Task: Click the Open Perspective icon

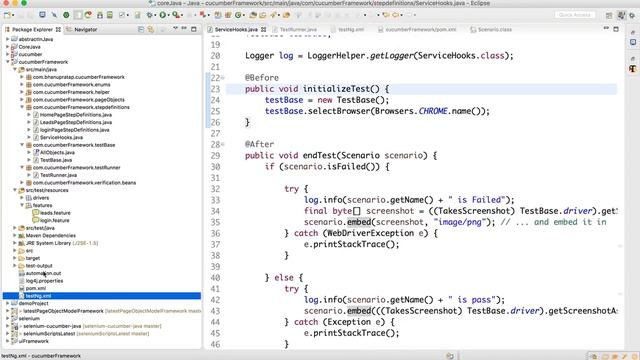Action: pos(609,15)
